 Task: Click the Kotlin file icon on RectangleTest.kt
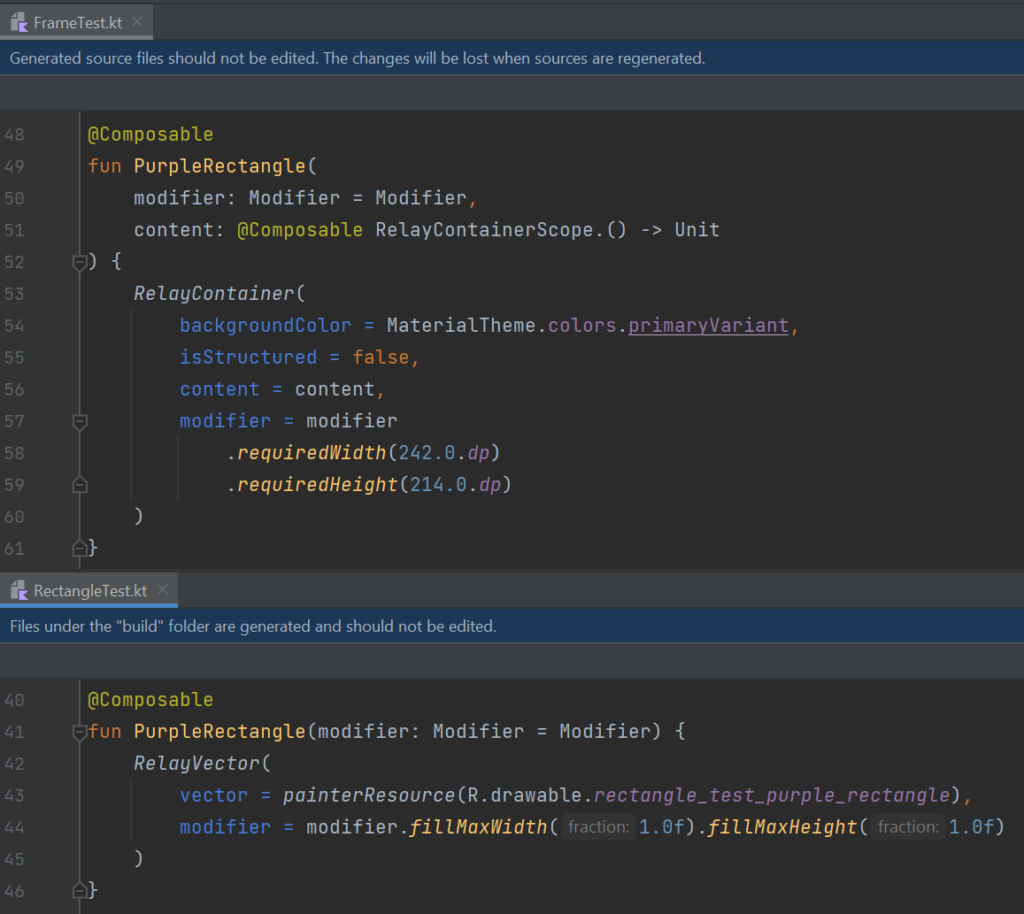pos(19,590)
